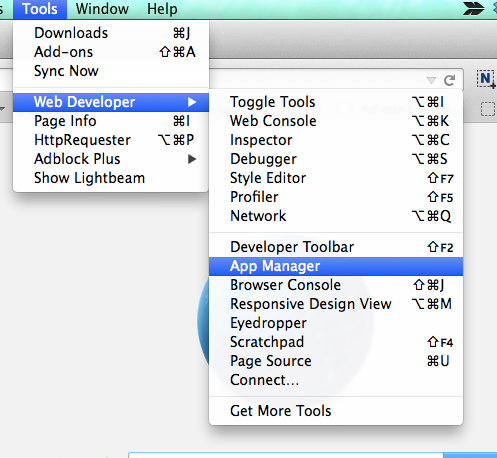The height and width of the screenshot is (458, 497).
Task: Open Scratchpad
Action: click(x=336, y=342)
